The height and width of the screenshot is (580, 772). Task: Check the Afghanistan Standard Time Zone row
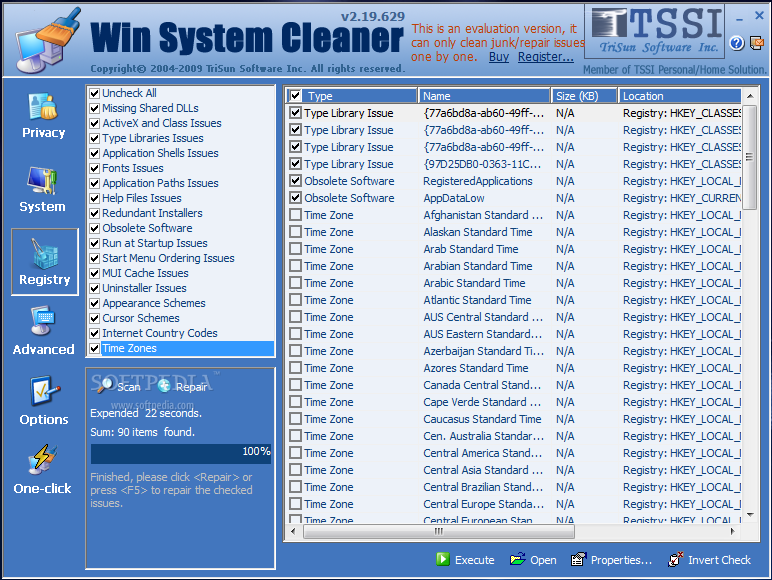[295, 215]
